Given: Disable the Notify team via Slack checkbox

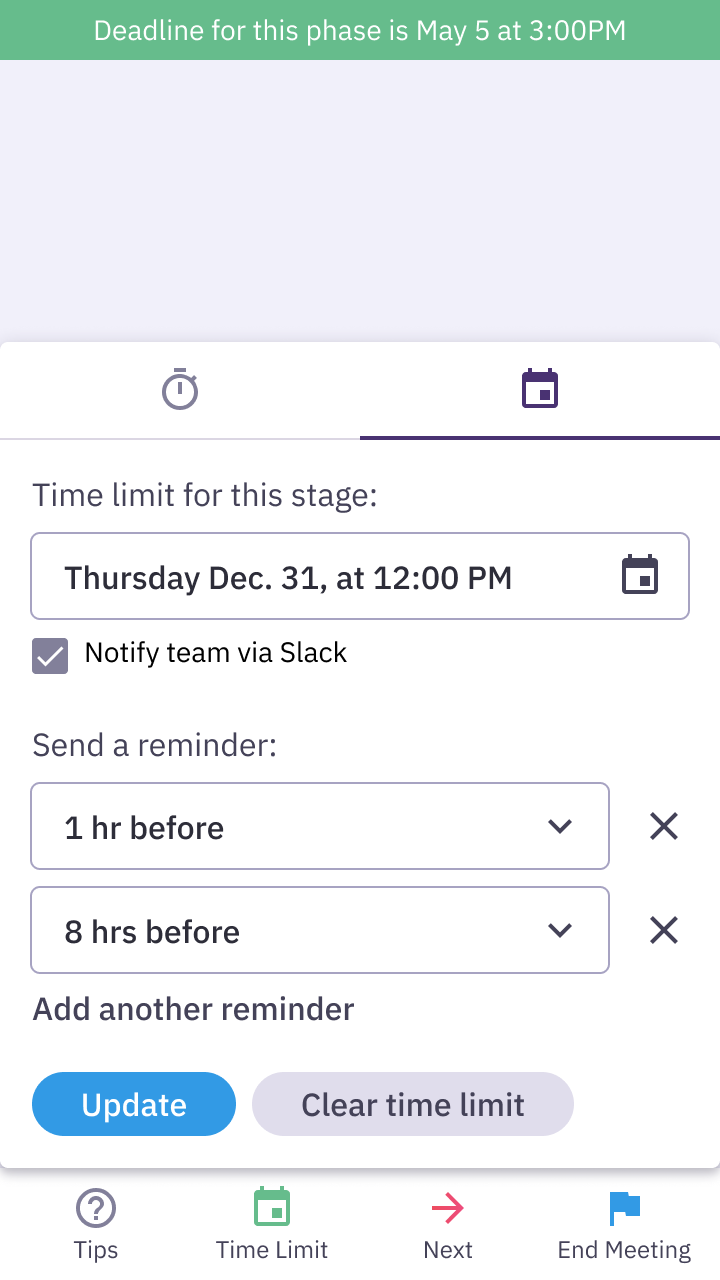Looking at the screenshot, I should pyautogui.click(x=50, y=655).
